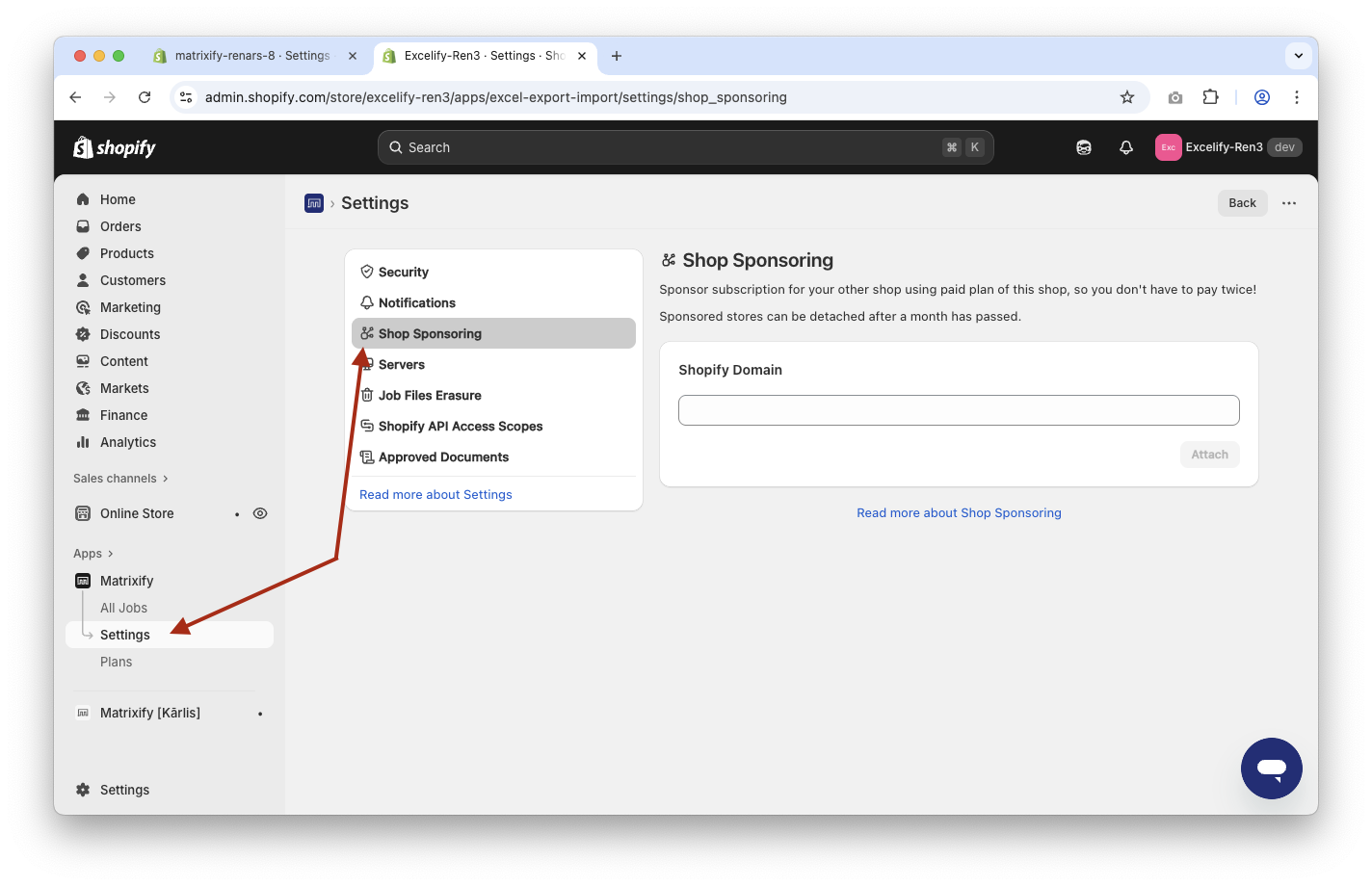Expand the Apps section chevron
The width and height of the screenshot is (1372, 886).
point(111,554)
